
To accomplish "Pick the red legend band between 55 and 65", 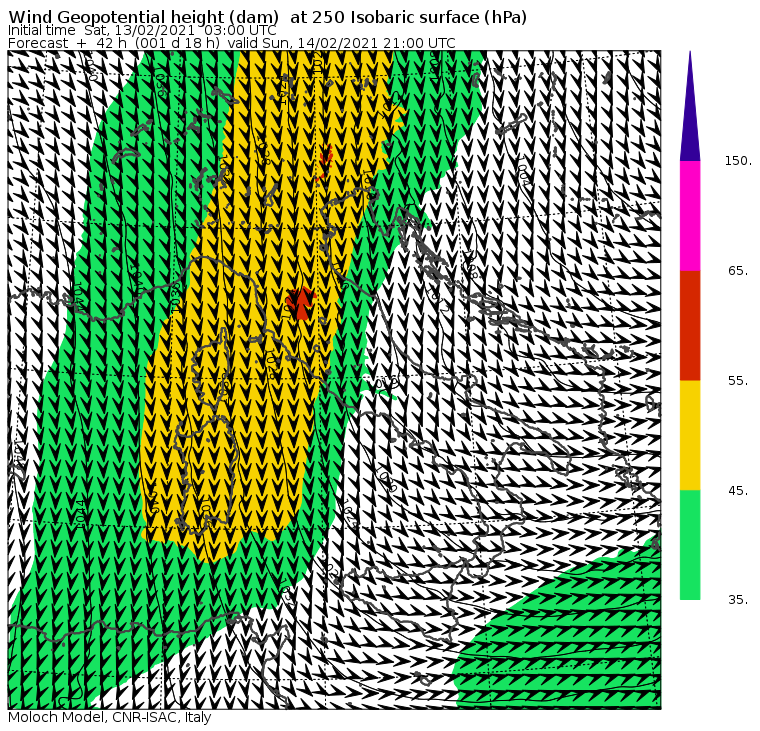I will (x=690, y=325).
